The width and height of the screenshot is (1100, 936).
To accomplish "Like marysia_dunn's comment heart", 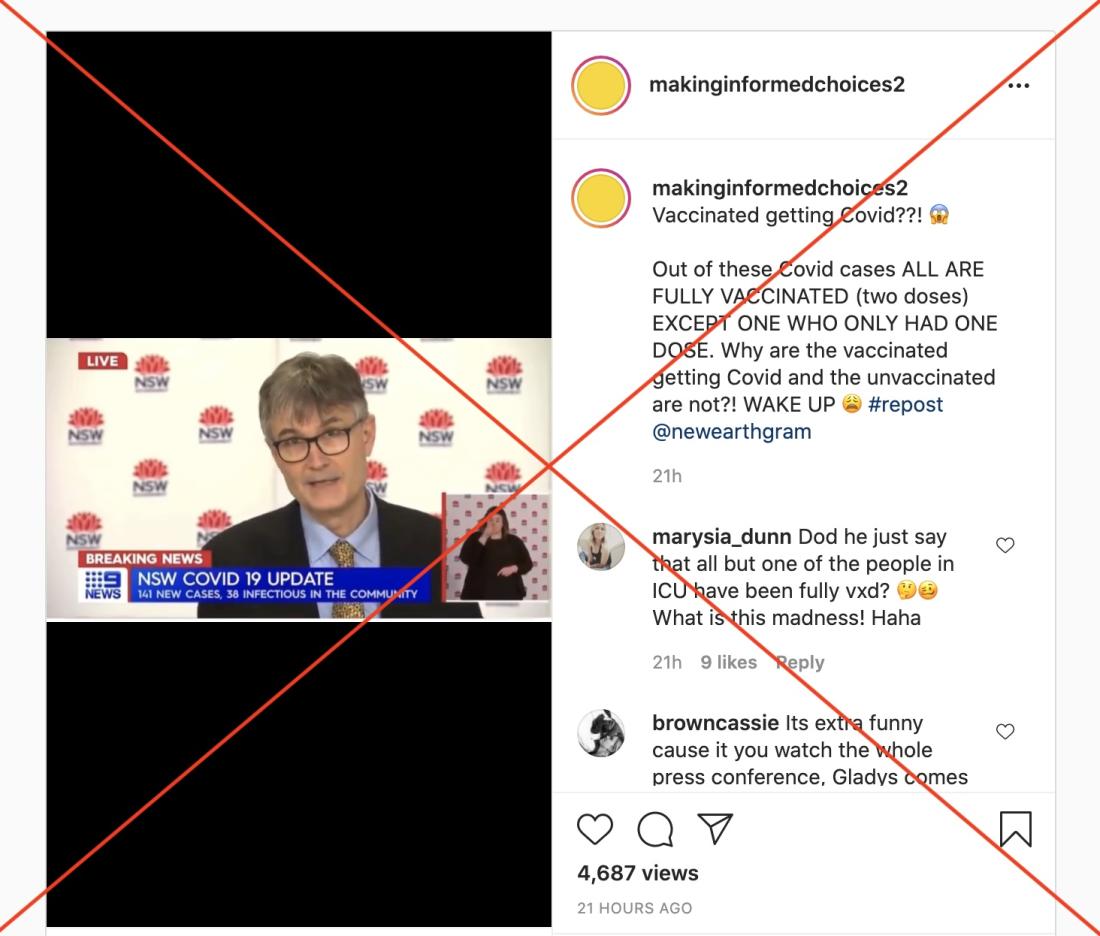I will [x=1005, y=544].
